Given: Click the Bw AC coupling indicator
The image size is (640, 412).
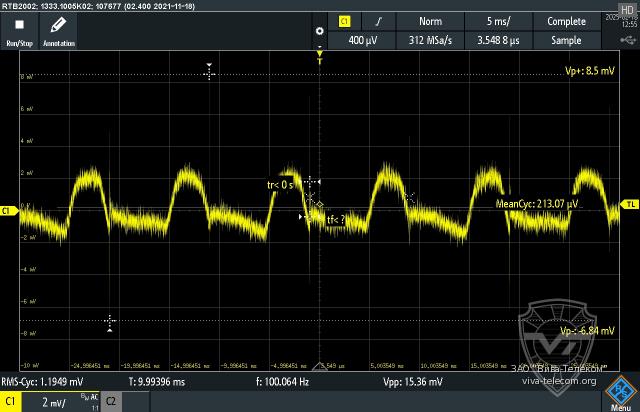Looking at the screenshot, I should tap(89, 397).
